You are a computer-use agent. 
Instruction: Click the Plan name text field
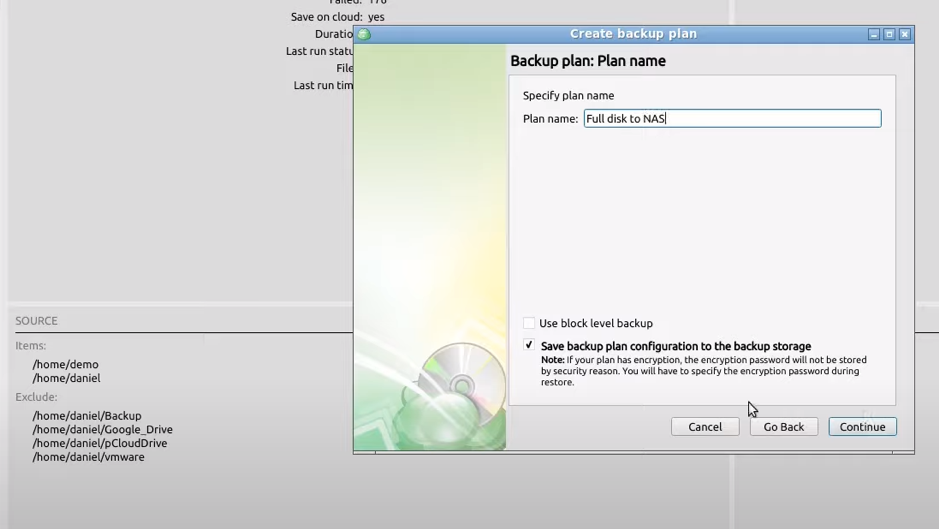click(732, 119)
